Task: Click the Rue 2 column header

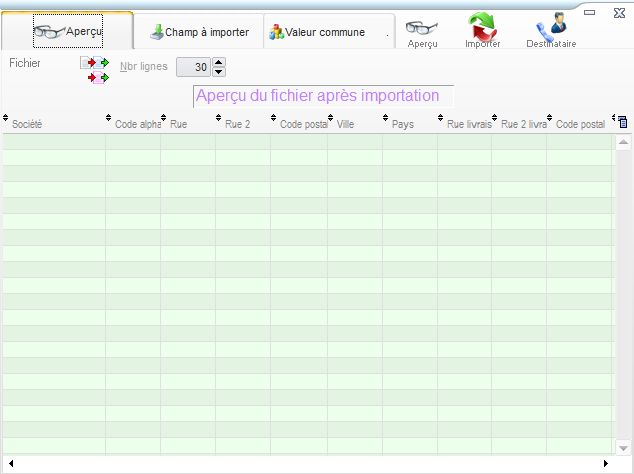Action: pos(242,124)
